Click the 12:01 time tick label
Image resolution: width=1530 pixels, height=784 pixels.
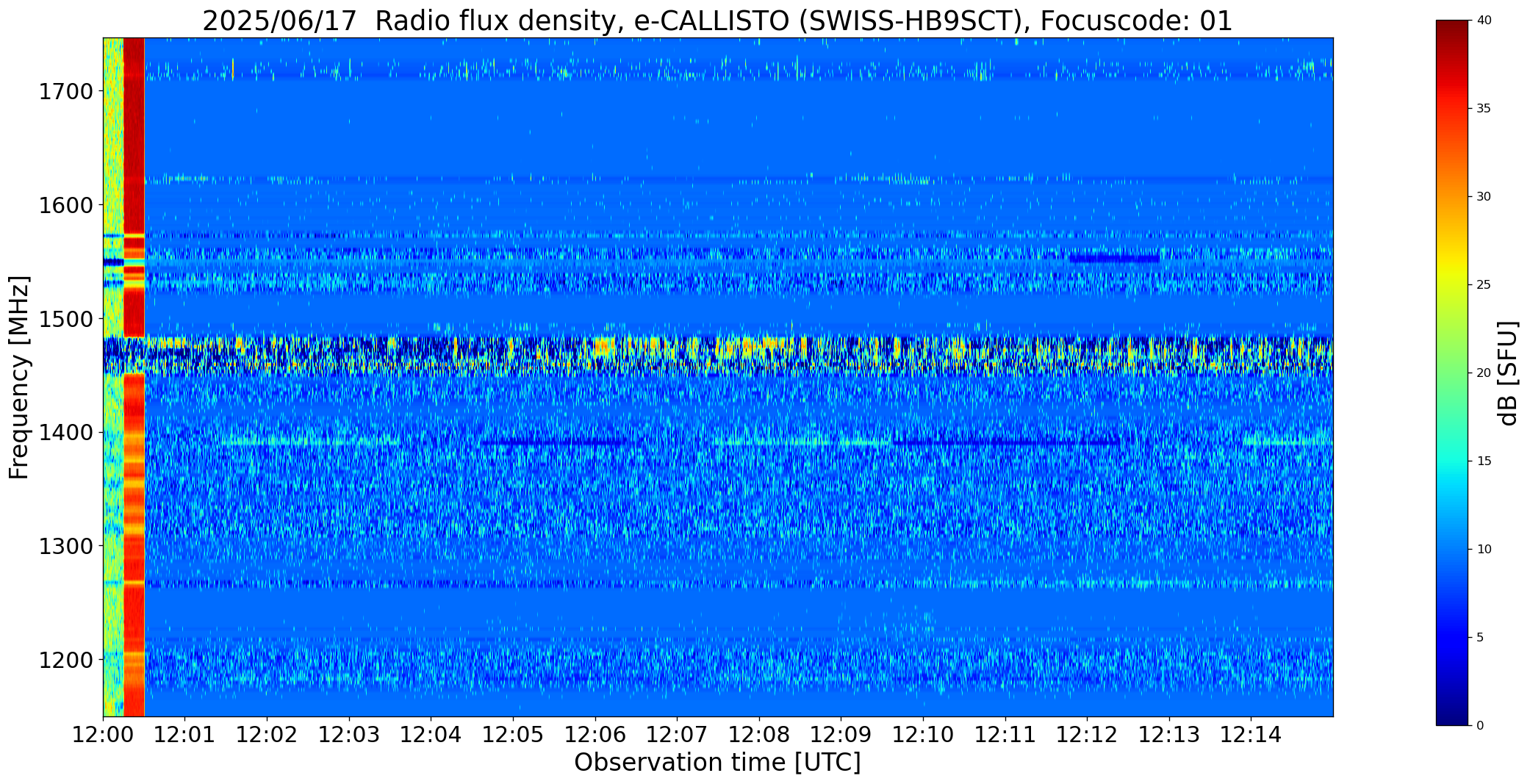[185, 735]
